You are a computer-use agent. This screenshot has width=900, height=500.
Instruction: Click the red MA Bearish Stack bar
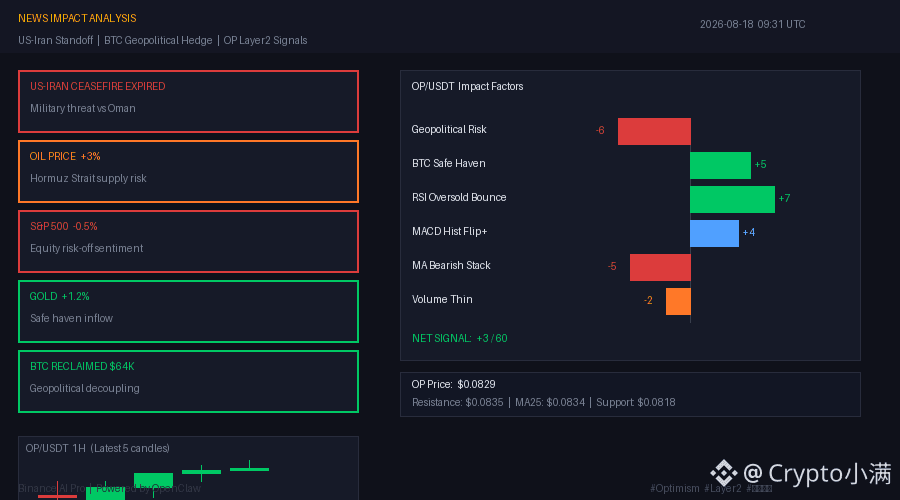pos(661,268)
